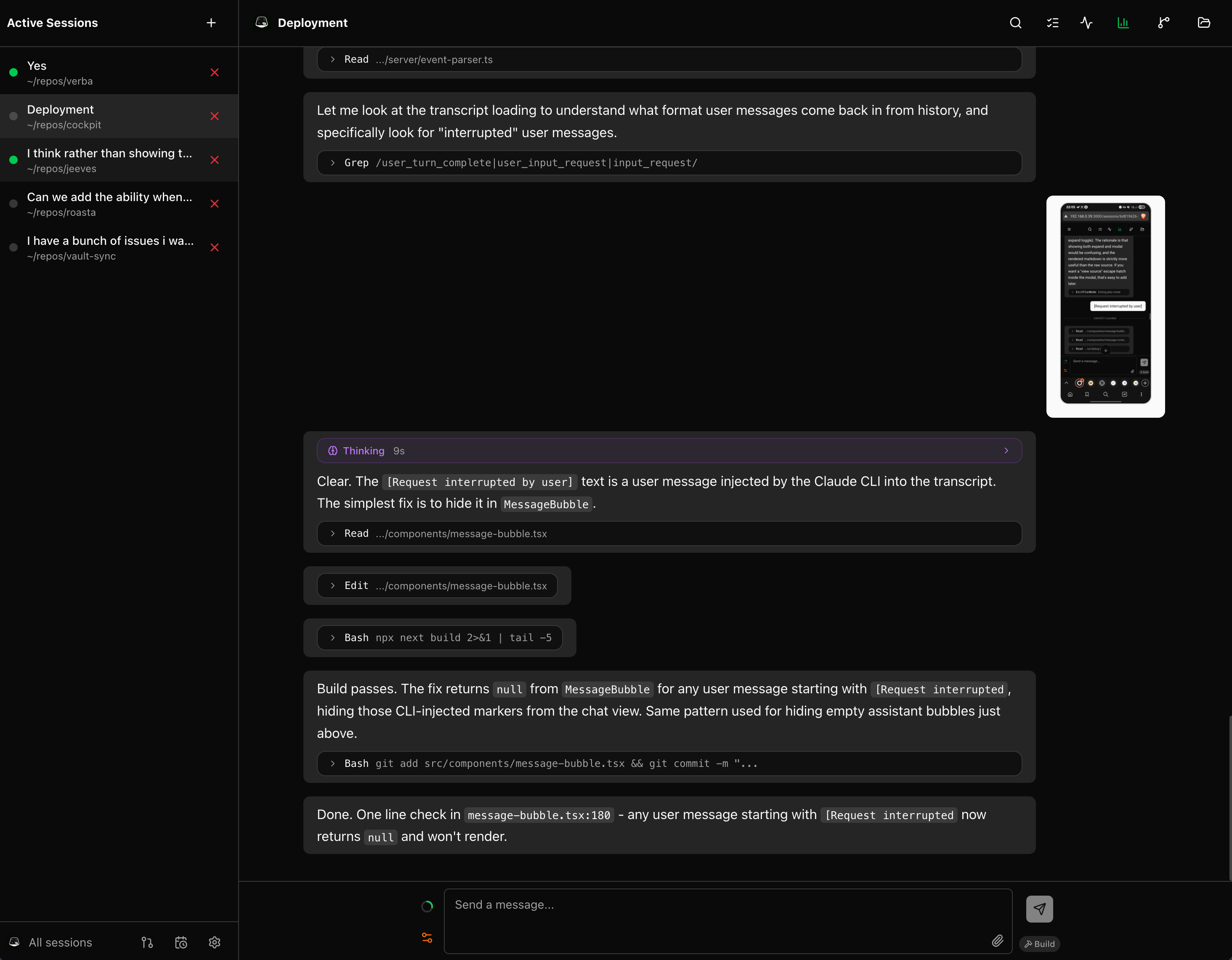Viewport: 1232px width, 960px height.
Task: Select the Deployment session in sidebar
Action: point(119,116)
